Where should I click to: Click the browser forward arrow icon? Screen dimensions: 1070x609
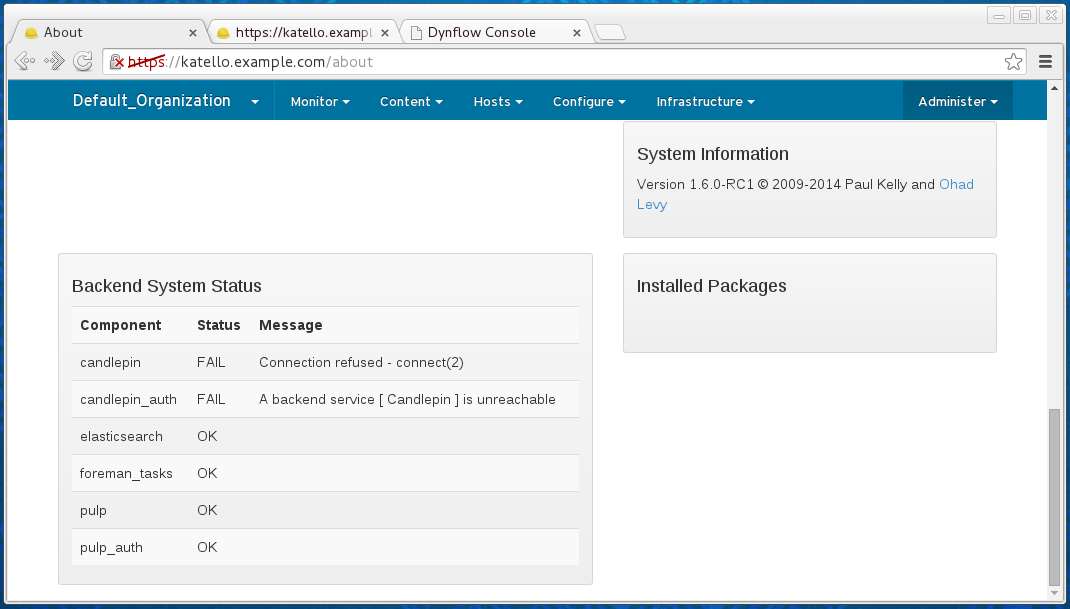[54, 61]
